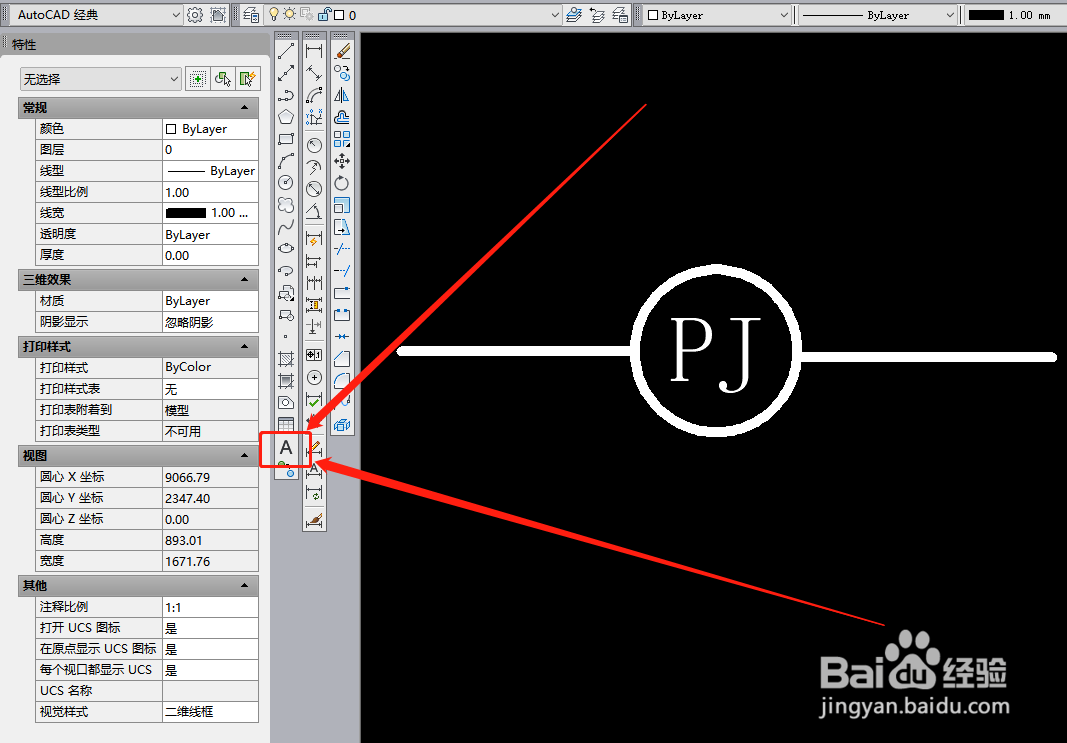
Task: Collapse the 三维效果 section
Action: pos(244,280)
